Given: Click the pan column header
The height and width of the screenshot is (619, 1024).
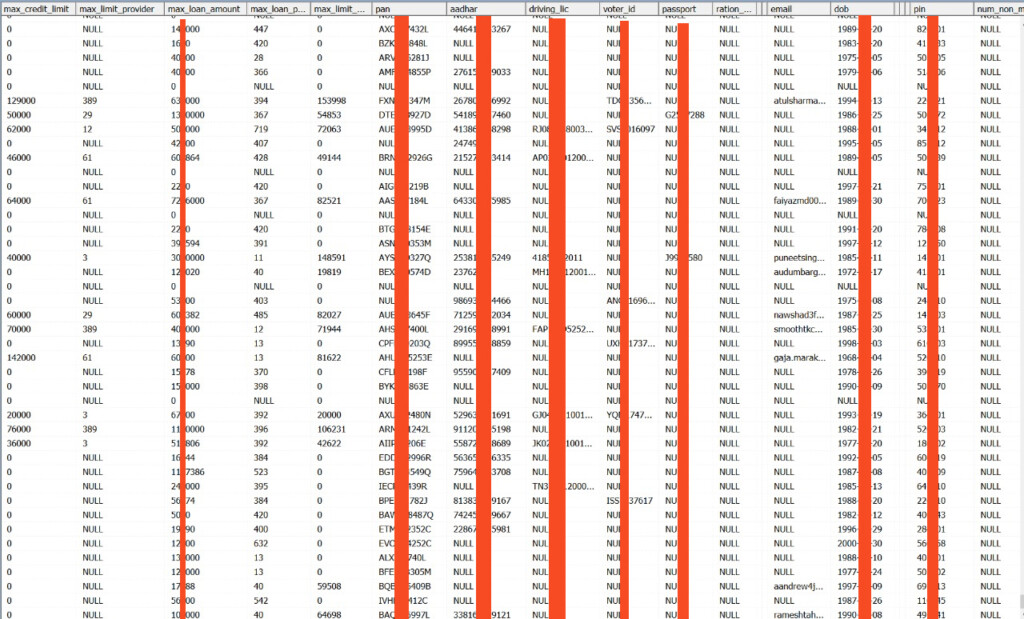Looking at the screenshot, I should click(x=409, y=9).
